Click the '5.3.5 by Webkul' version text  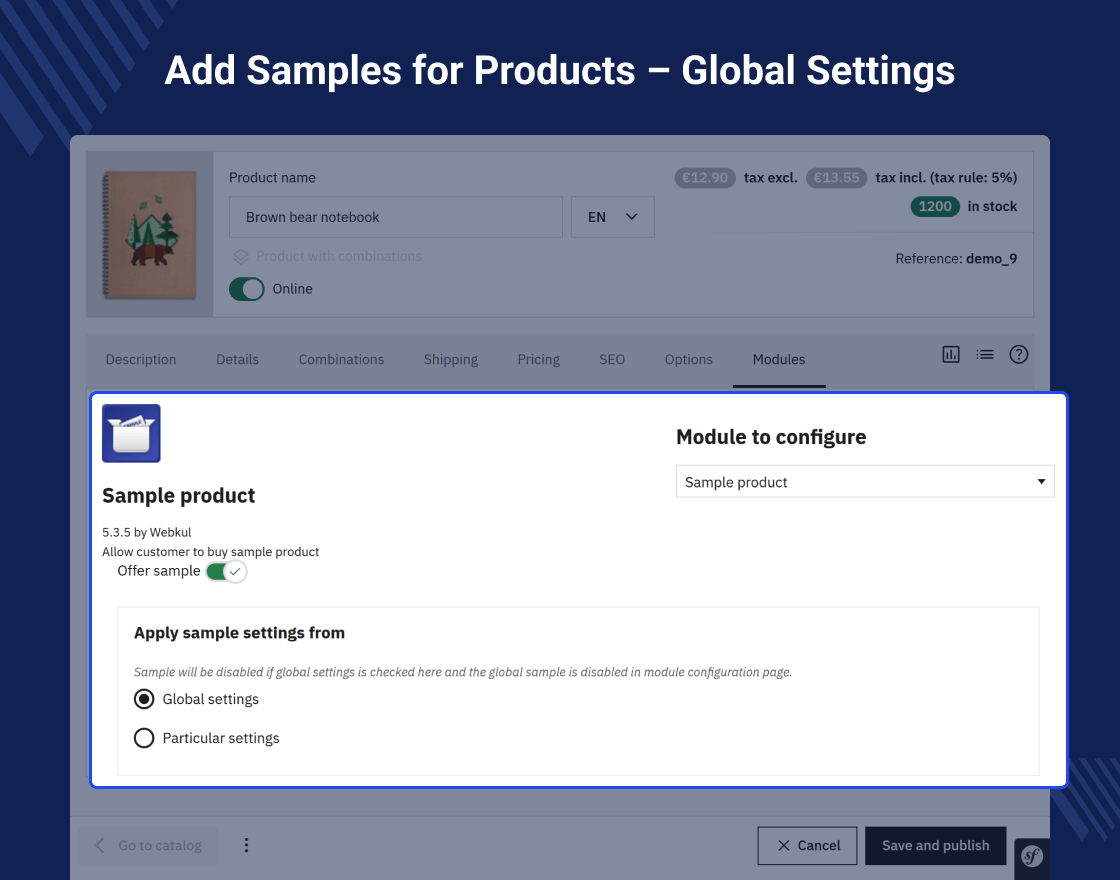coord(146,532)
